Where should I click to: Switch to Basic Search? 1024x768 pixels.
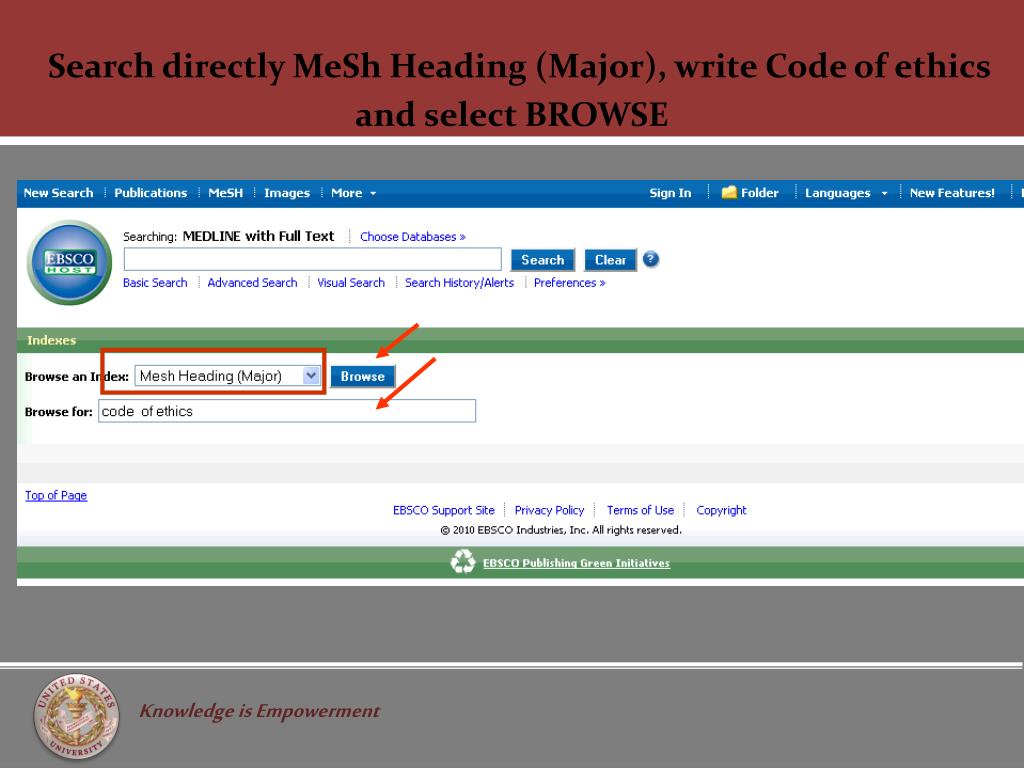(155, 282)
